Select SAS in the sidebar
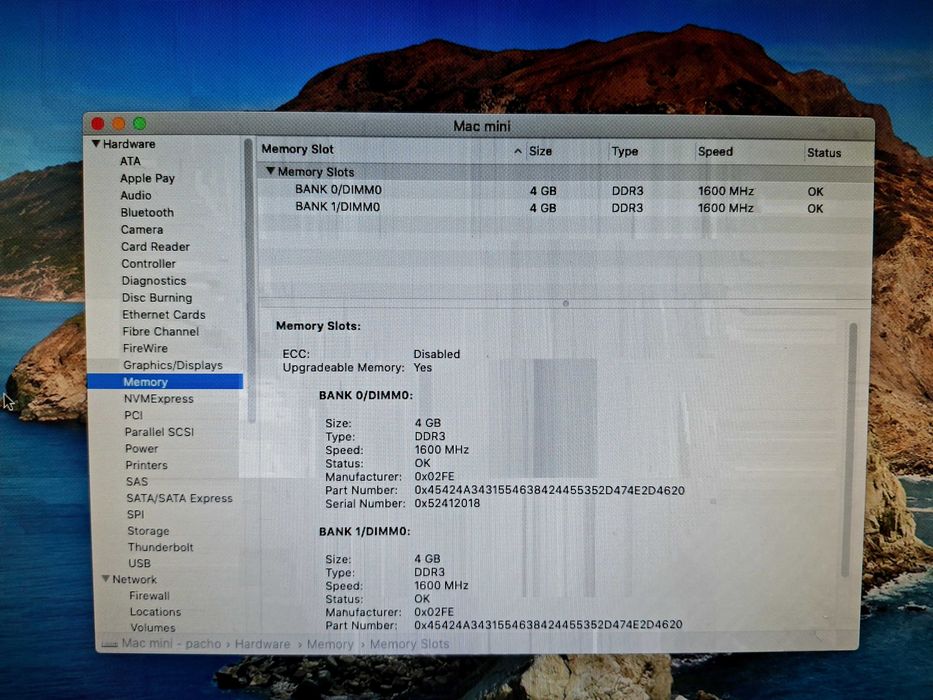 tap(137, 482)
